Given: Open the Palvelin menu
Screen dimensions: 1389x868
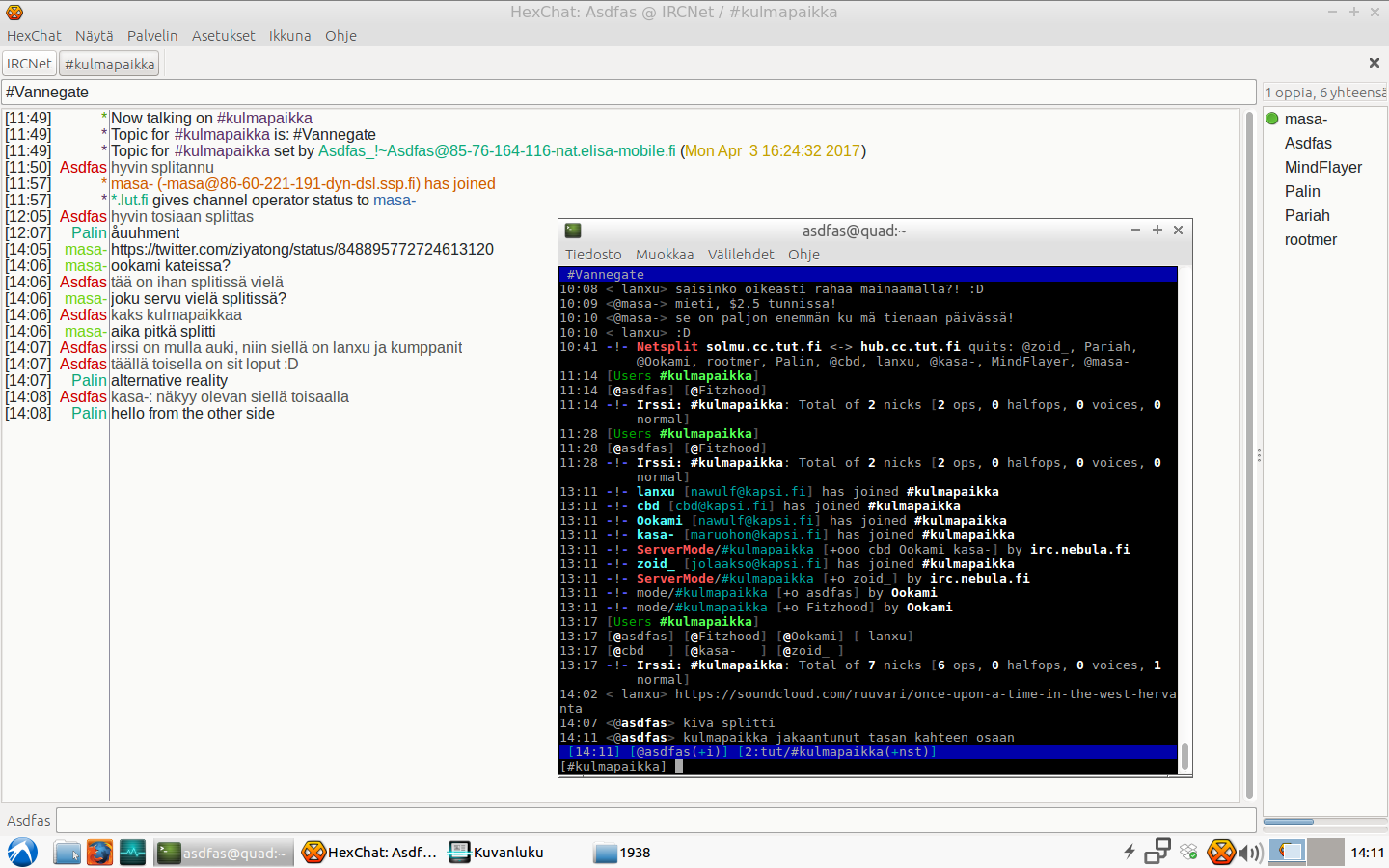Looking at the screenshot, I should [152, 36].
